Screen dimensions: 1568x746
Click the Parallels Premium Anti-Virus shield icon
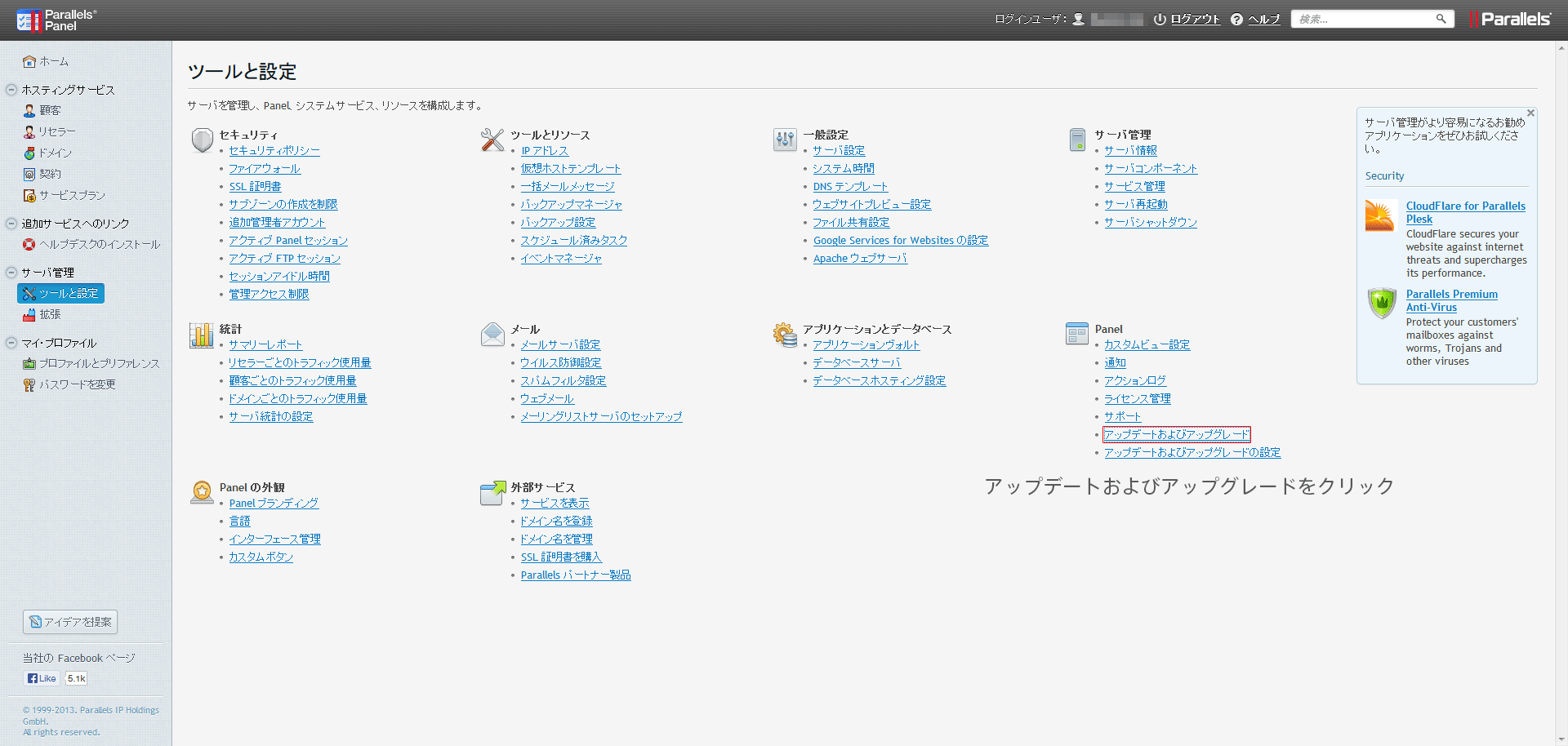pyautogui.click(x=1382, y=304)
